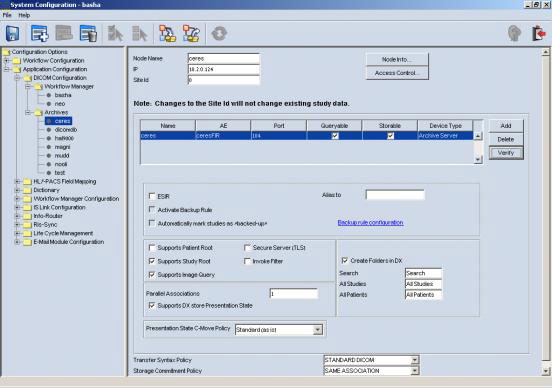The height and width of the screenshot is (388, 552).
Task: Enable Supports Patient Root checkbox
Action: (x=152, y=248)
